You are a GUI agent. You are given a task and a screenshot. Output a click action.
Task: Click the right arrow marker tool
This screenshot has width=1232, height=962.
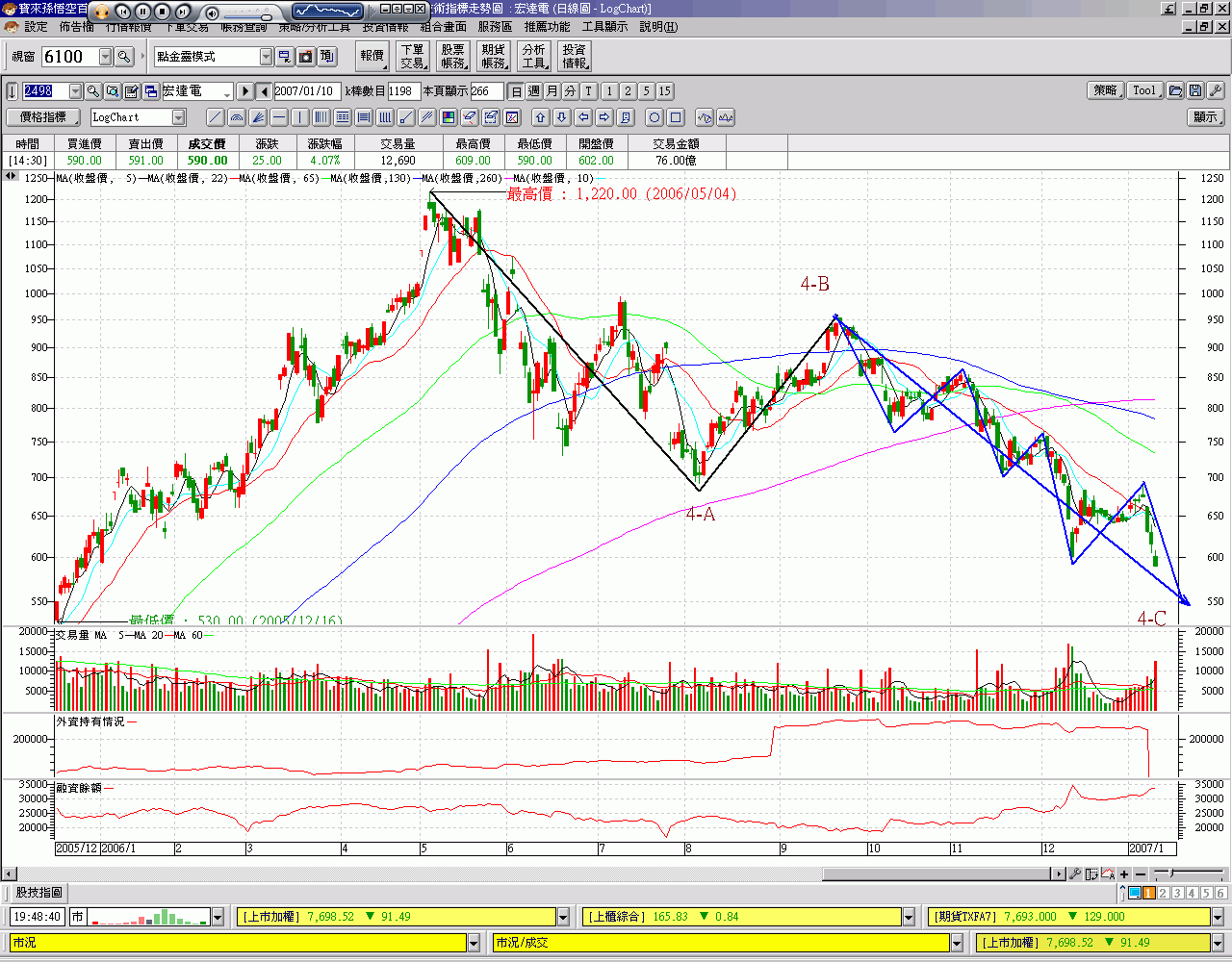coord(604,117)
